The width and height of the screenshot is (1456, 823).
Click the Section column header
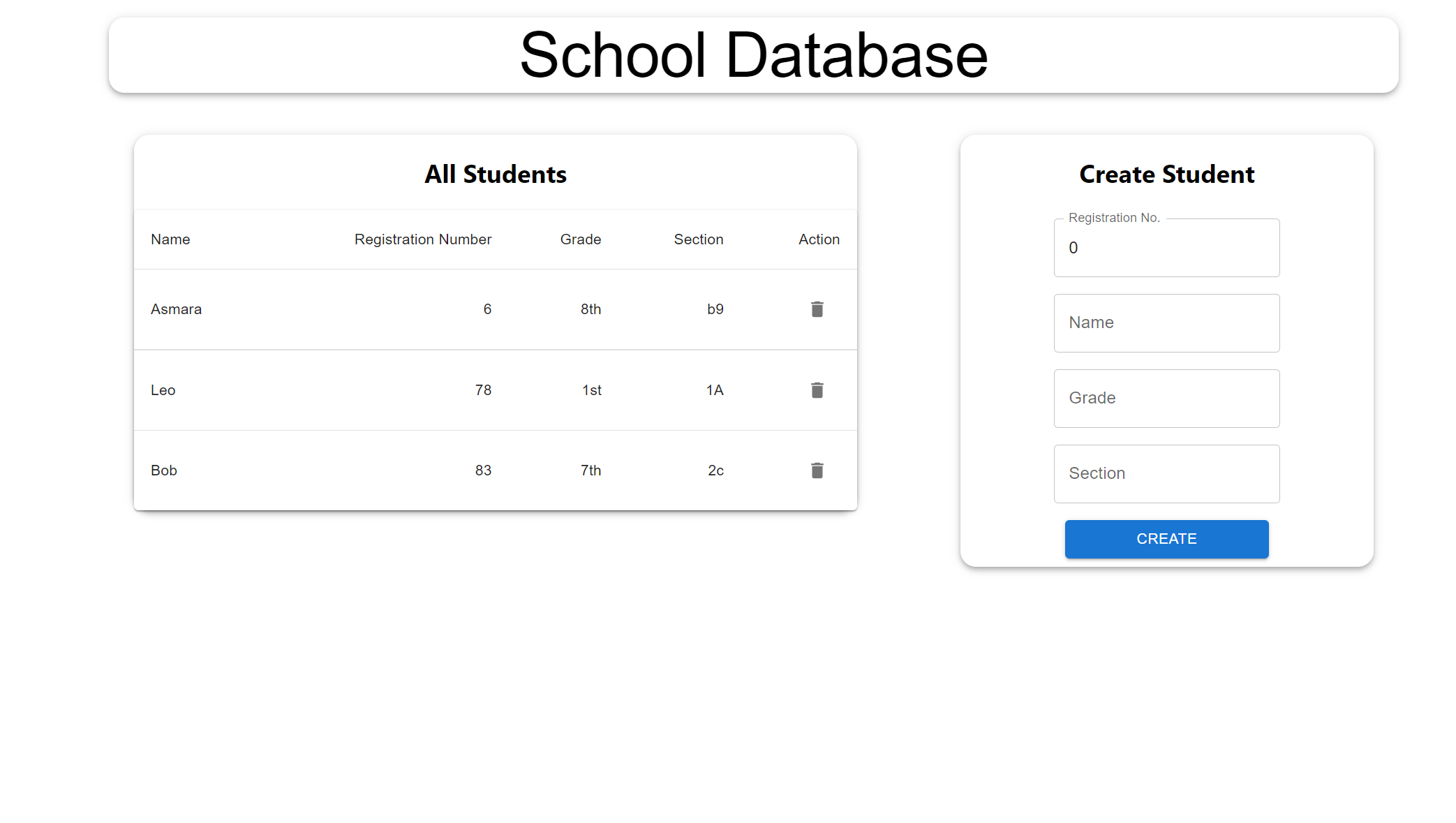click(x=698, y=239)
